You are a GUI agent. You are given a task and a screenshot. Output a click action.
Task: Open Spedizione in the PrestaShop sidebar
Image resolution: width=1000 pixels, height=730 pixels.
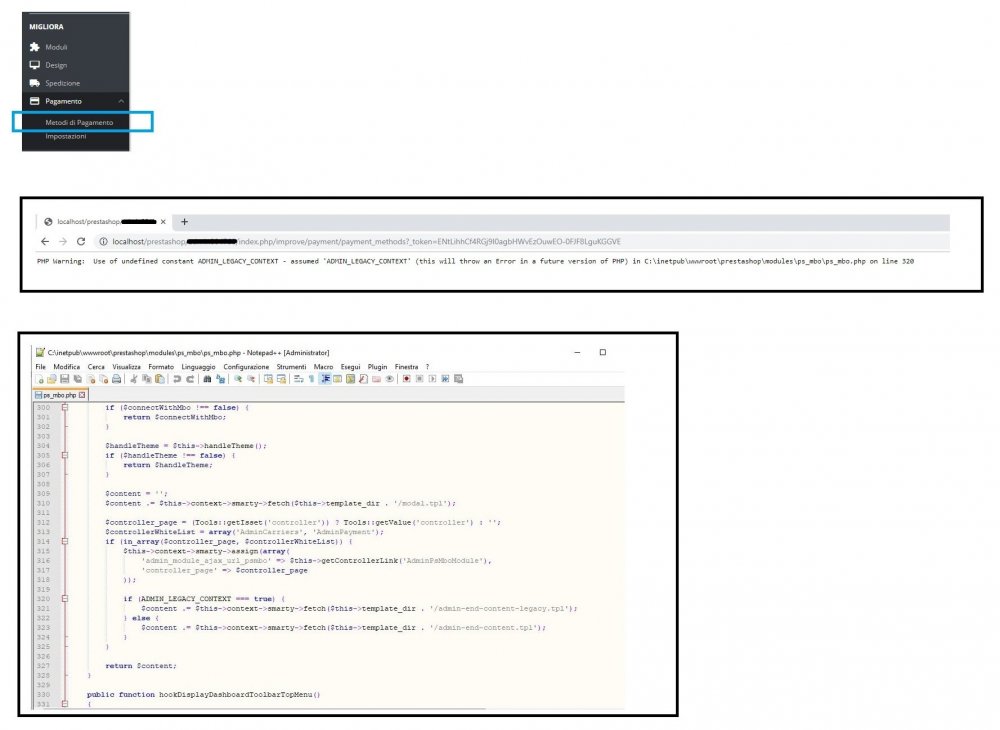(x=62, y=83)
